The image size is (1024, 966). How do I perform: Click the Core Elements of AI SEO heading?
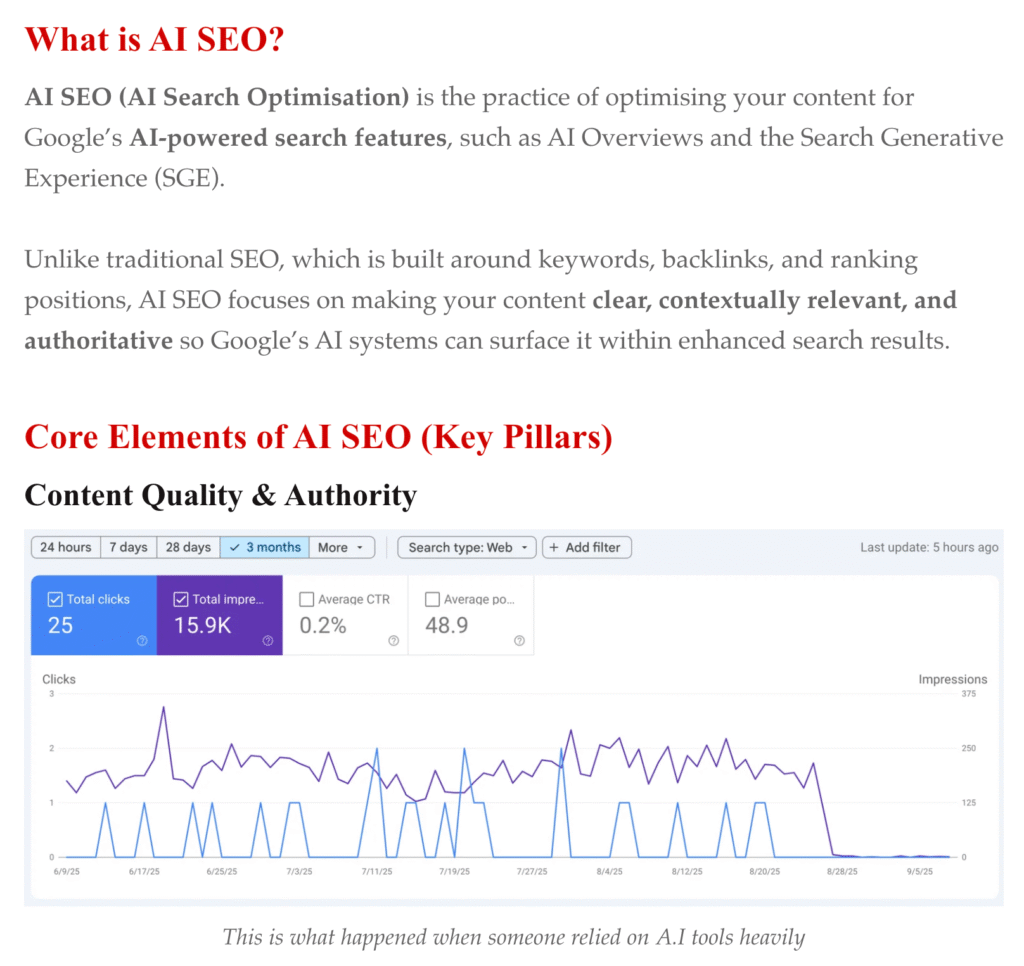pos(318,437)
